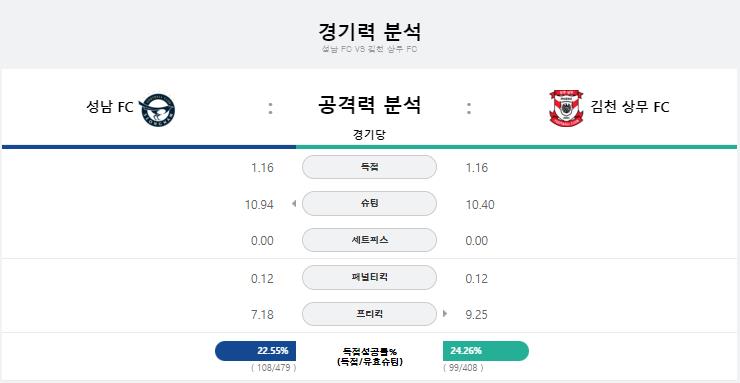The width and height of the screenshot is (740, 383).
Task: Select the 슈팅 stat pill button
Action: pyautogui.click(x=369, y=204)
